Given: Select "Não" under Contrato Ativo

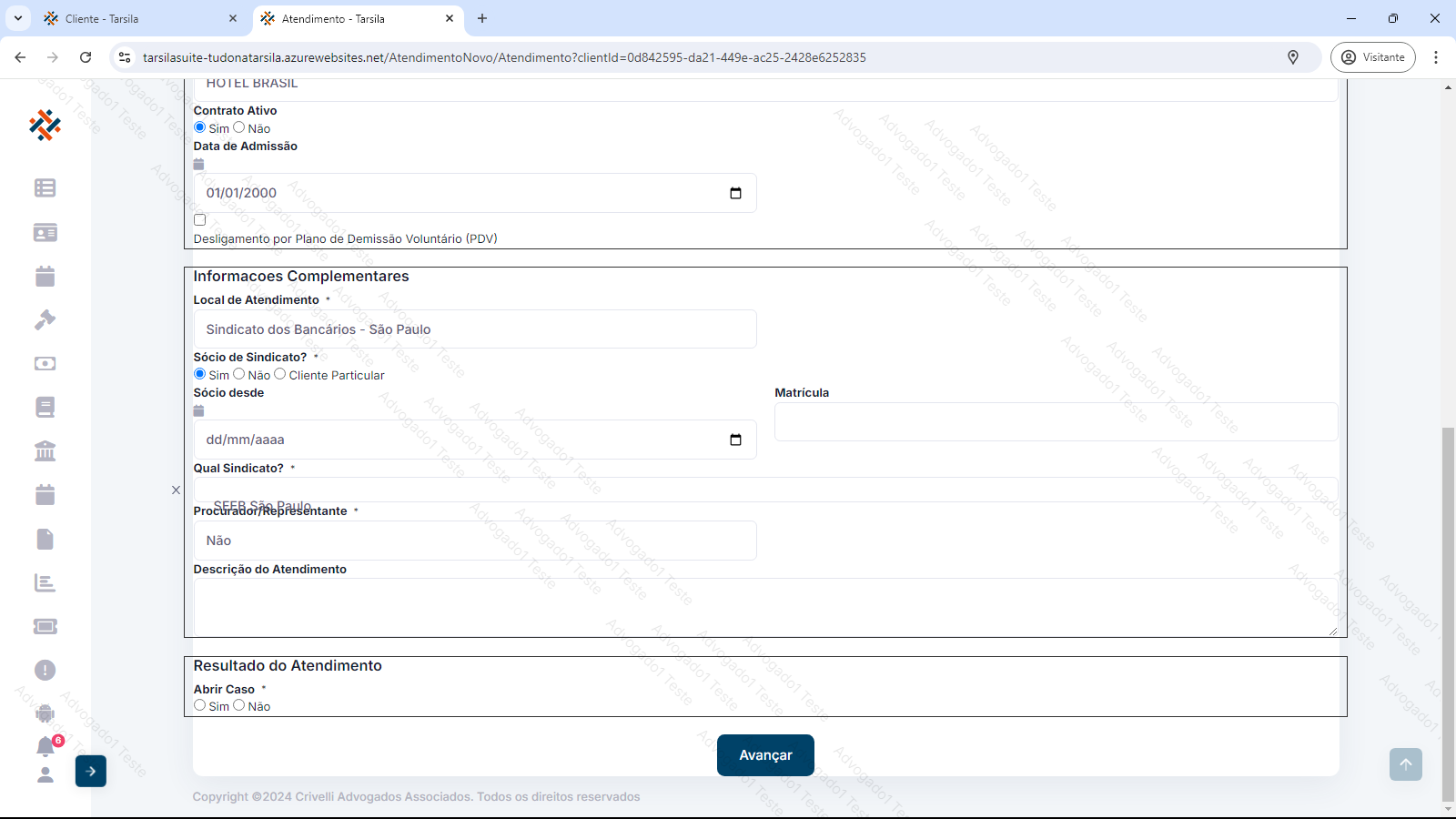Looking at the screenshot, I should pyautogui.click(x=239, y=127).
